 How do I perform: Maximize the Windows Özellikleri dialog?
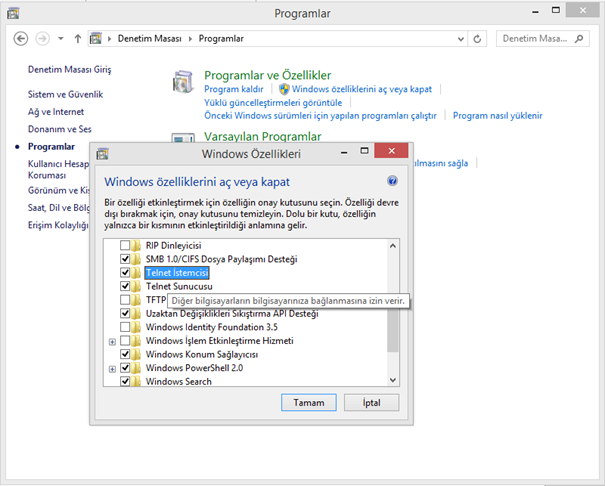[364, 151]
